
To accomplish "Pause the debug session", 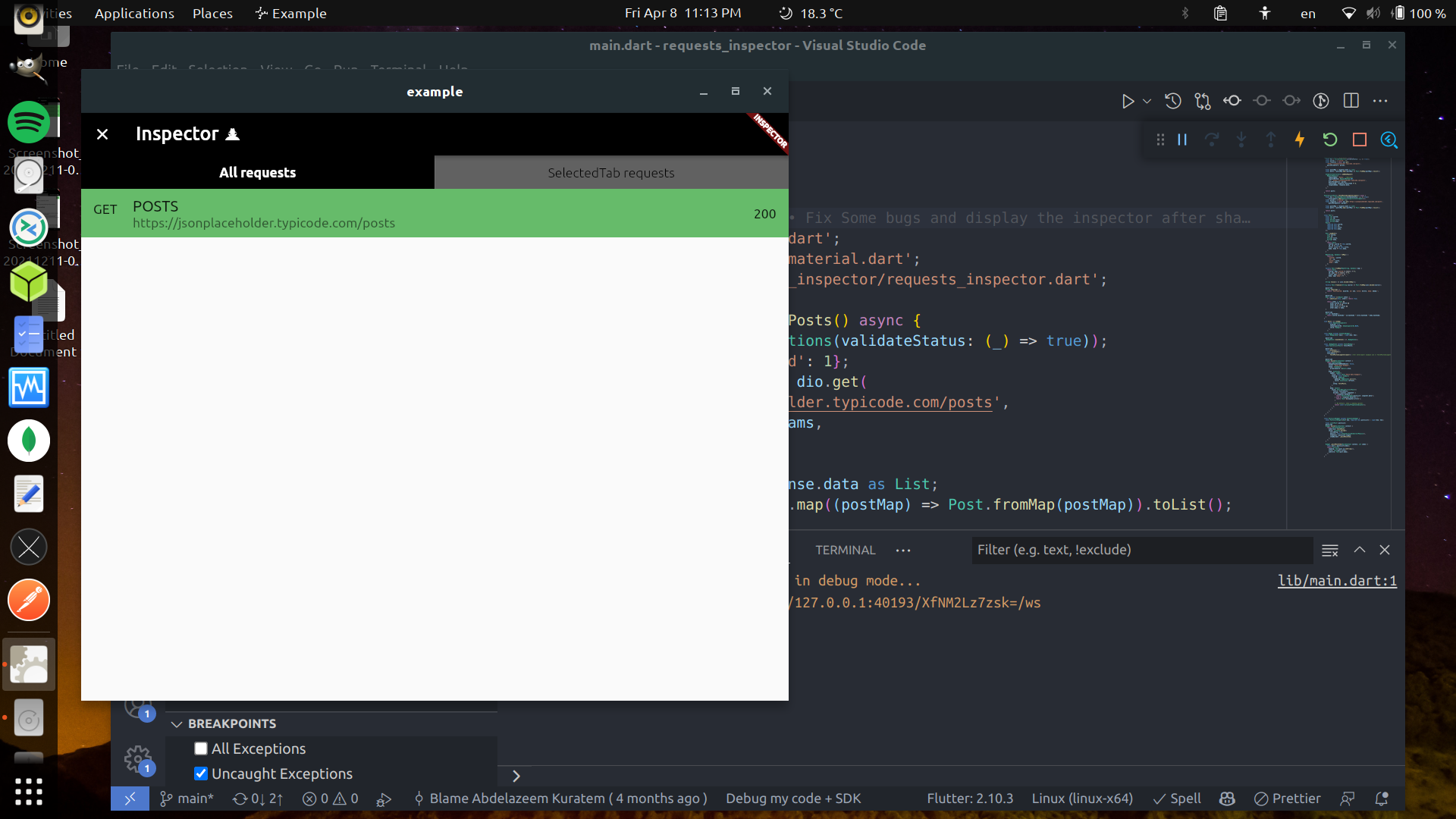I will pyautogui.click(x=1182, y=140).
